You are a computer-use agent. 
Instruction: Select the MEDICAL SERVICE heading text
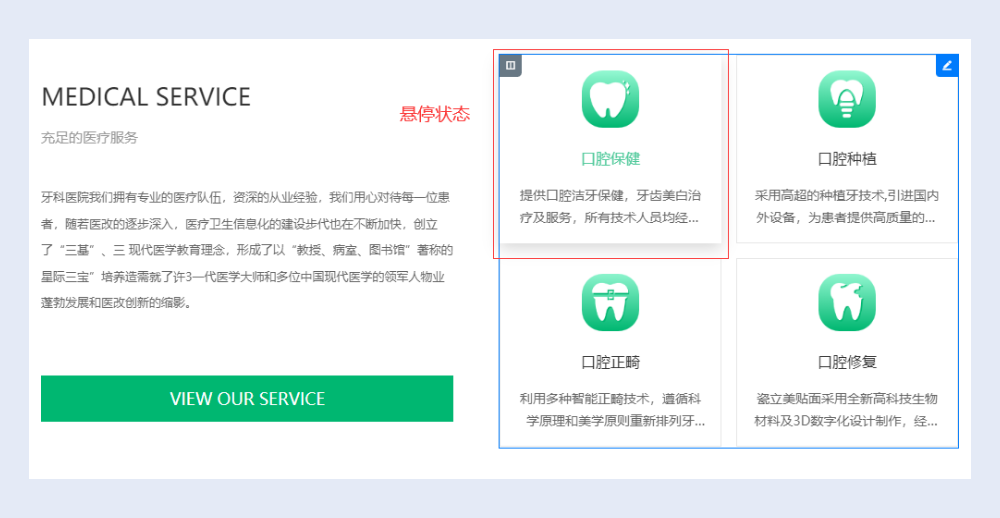[146, 97]
